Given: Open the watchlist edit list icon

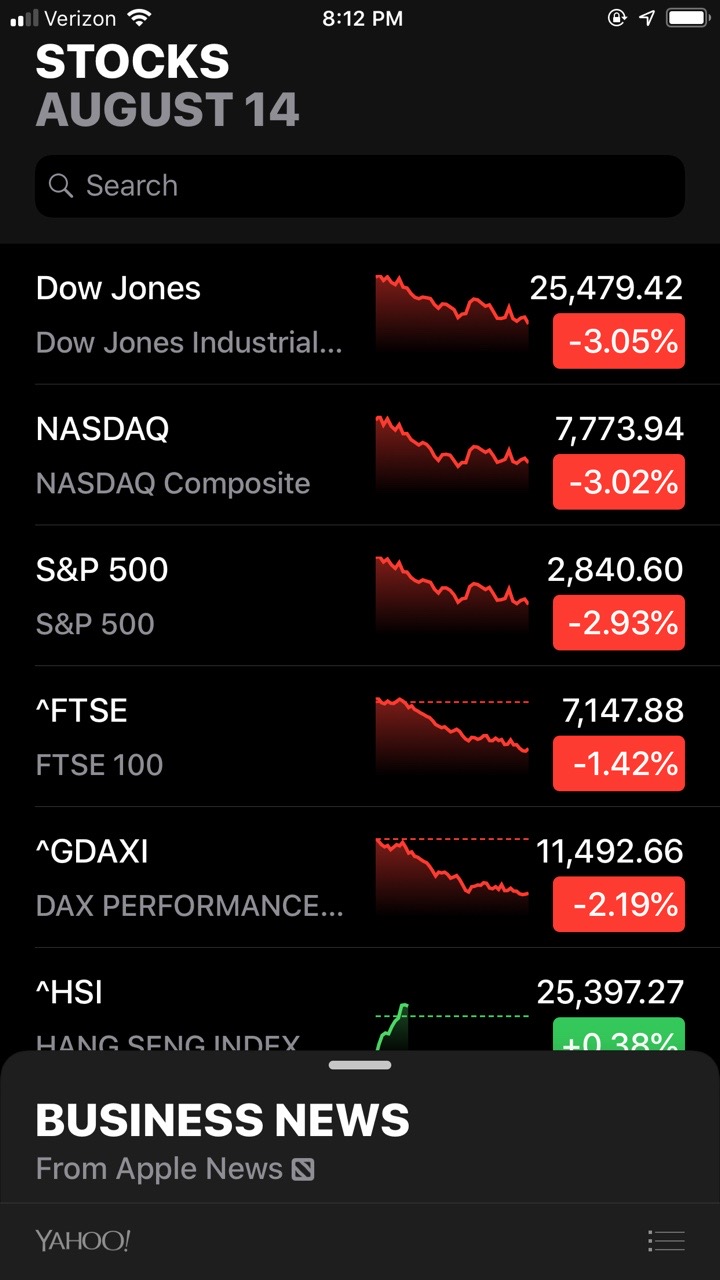Looking at the screenshot, I should pos(666,1241).
